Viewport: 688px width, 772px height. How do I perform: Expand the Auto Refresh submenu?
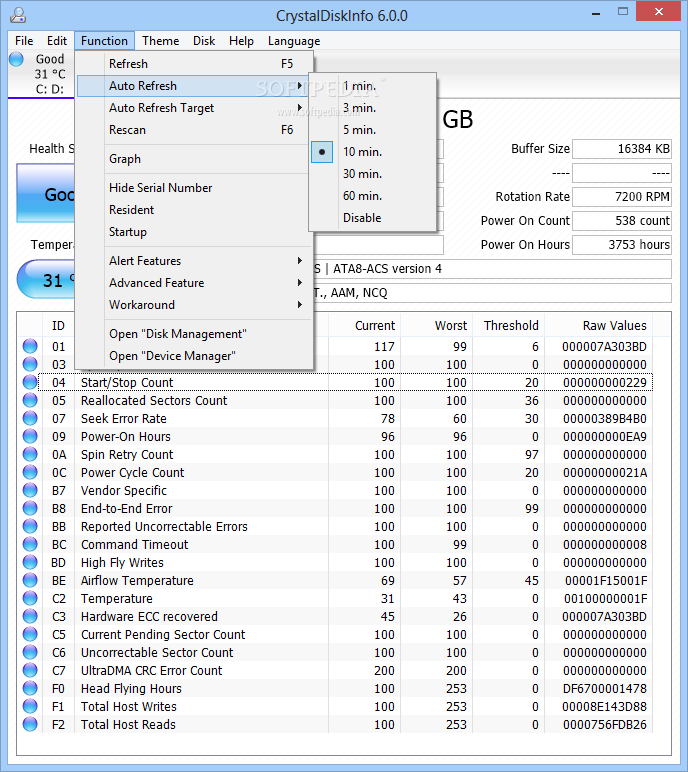click(194, 86)
